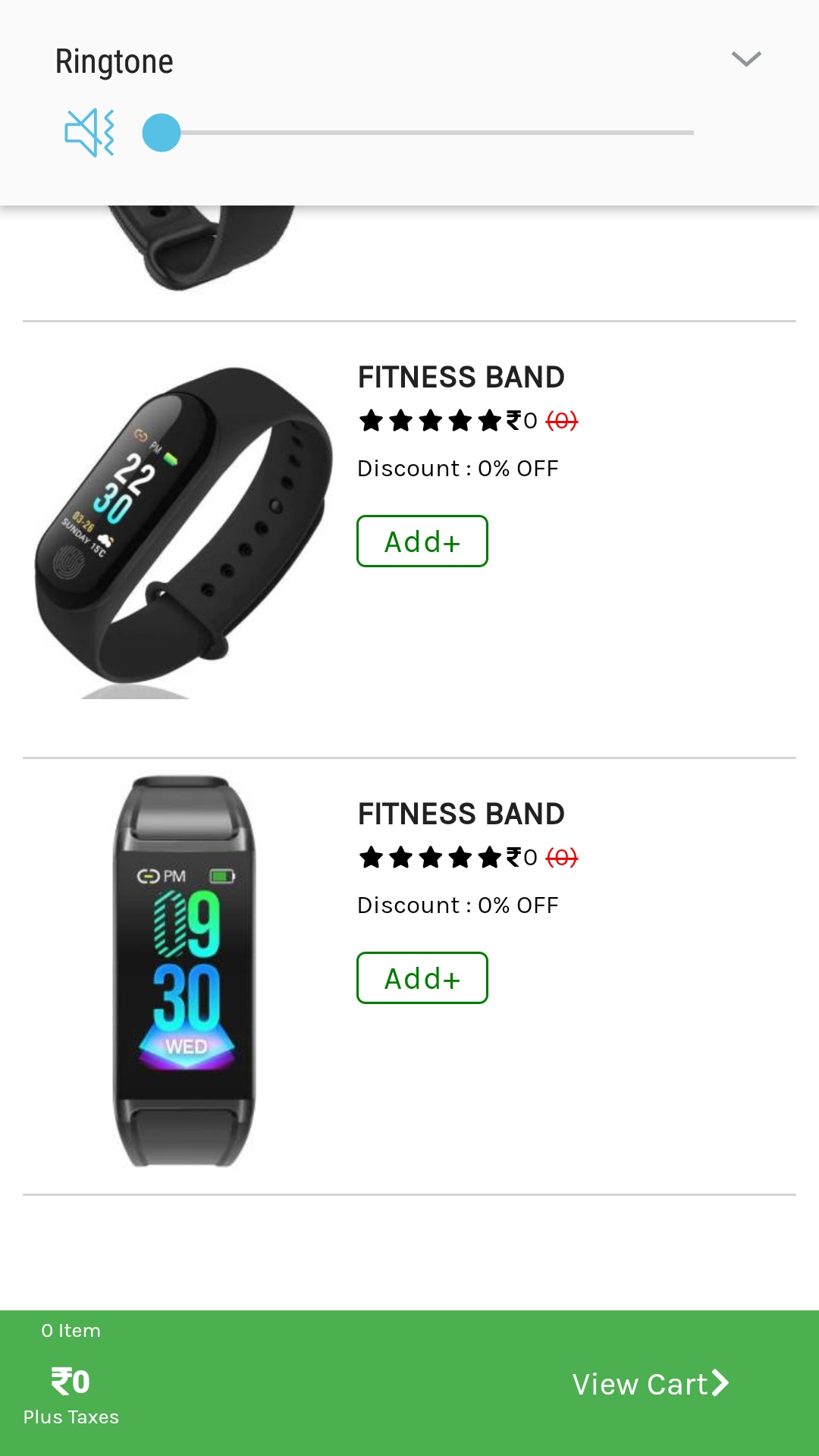This screenshot has height=1456, width=819.
Task: Tap the struck-through red price of the first band
Action: coord(562,421)
